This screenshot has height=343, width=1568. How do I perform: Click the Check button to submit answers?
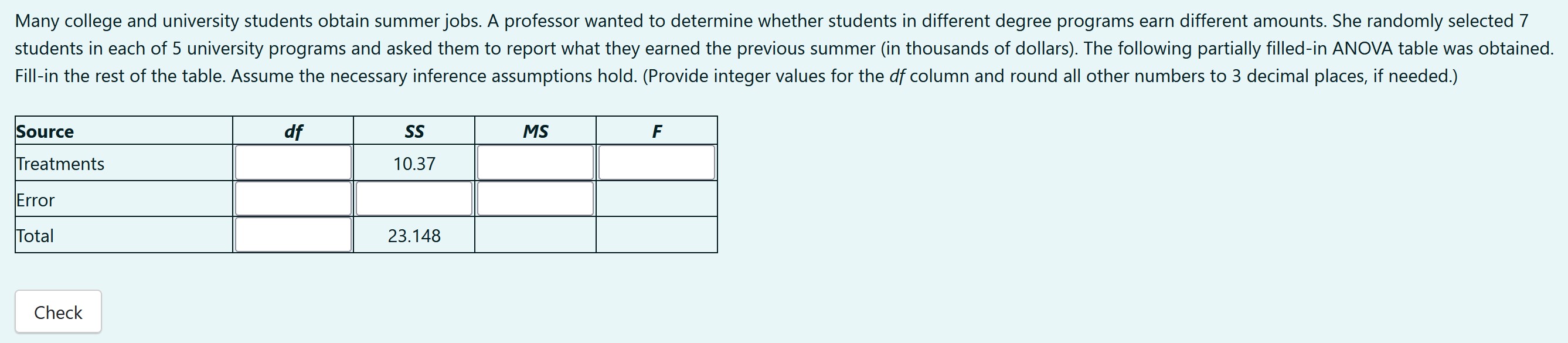coord(58,311)
